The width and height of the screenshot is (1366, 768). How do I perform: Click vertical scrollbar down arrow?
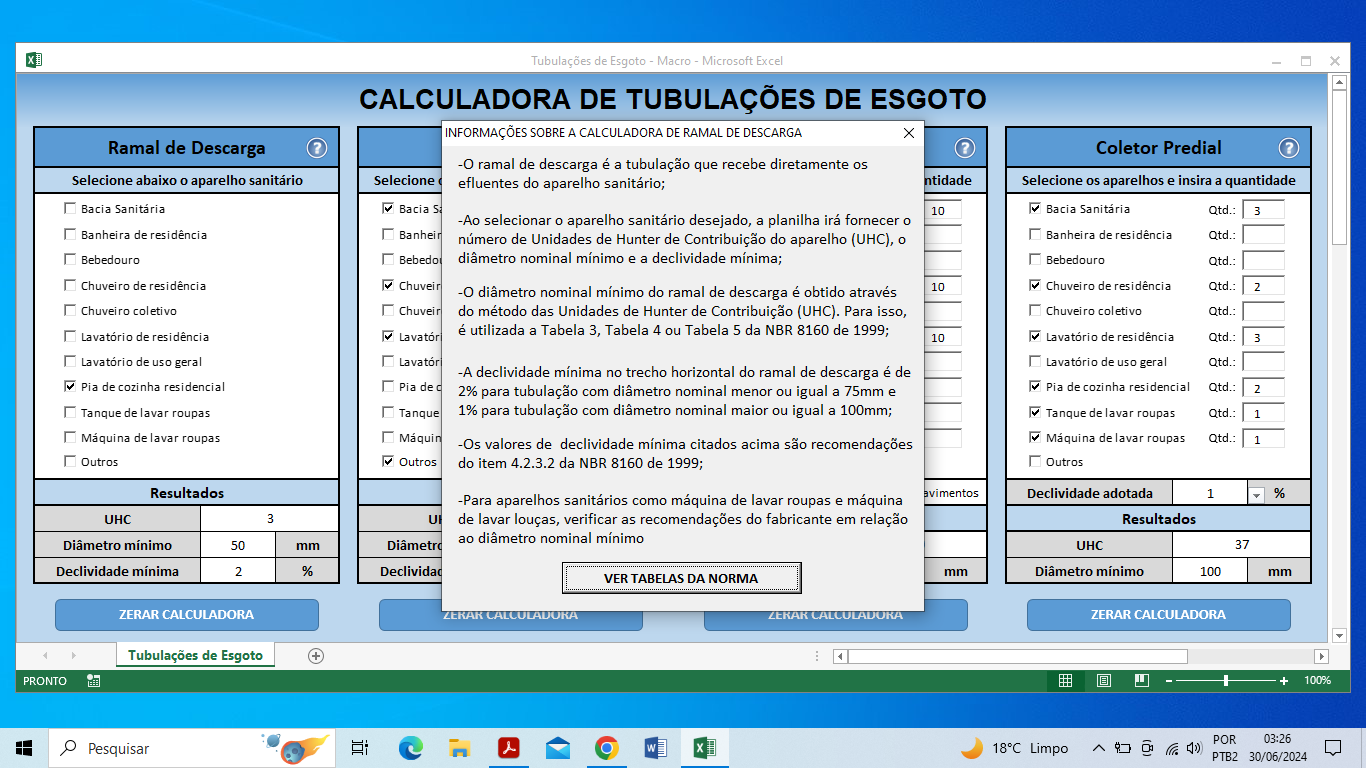pos(1340,635)
